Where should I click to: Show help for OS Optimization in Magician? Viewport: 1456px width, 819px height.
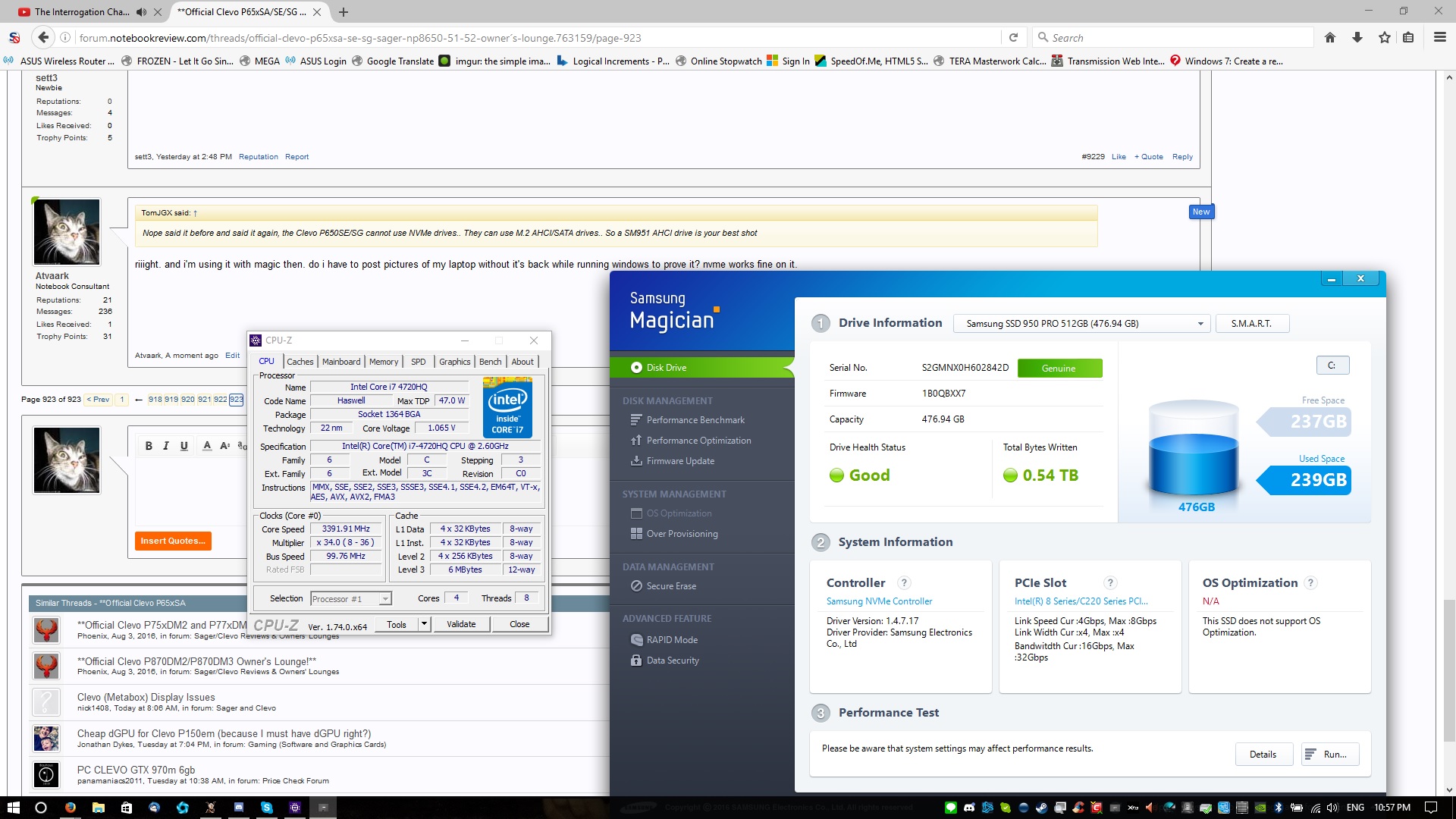tap(1311, 582)
